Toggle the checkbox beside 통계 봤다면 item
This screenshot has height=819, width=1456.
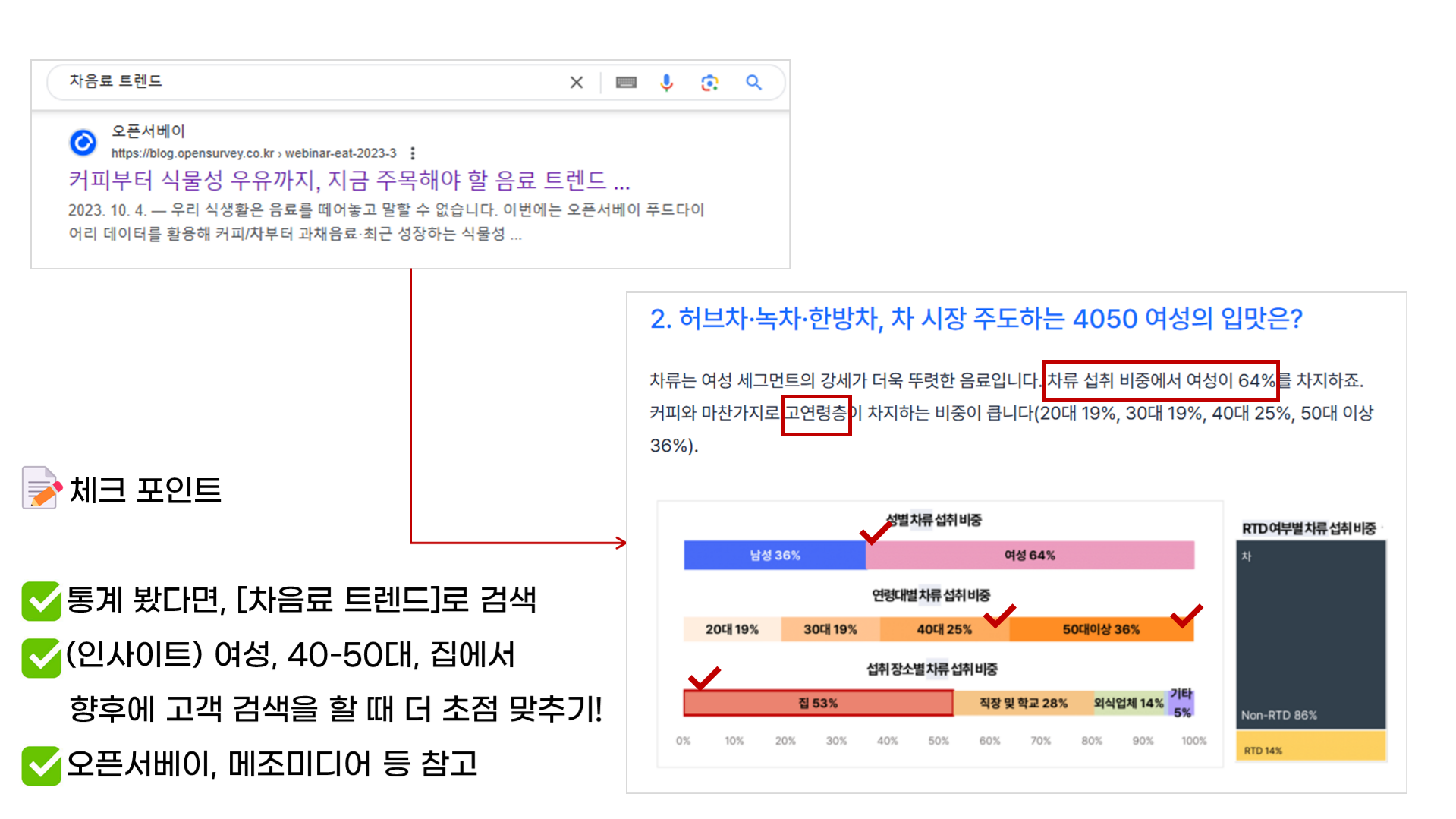tap(42, 602)
